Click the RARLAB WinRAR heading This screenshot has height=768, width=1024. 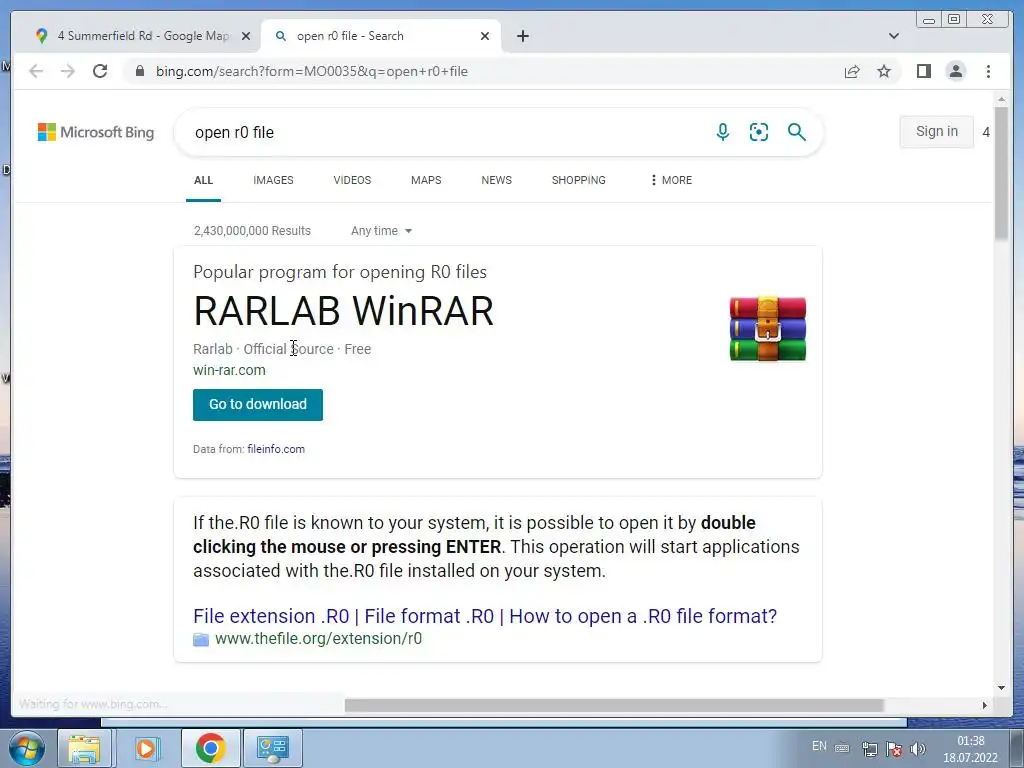(344, 311)
